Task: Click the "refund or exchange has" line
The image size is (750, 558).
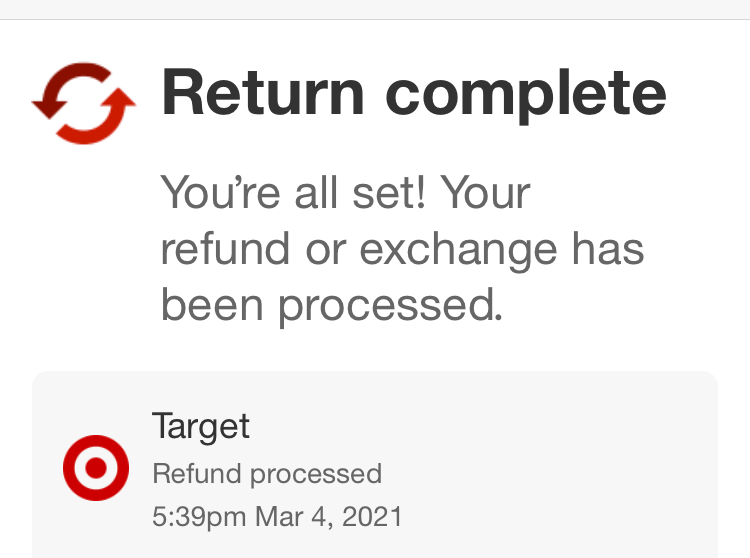Action: 402,250
